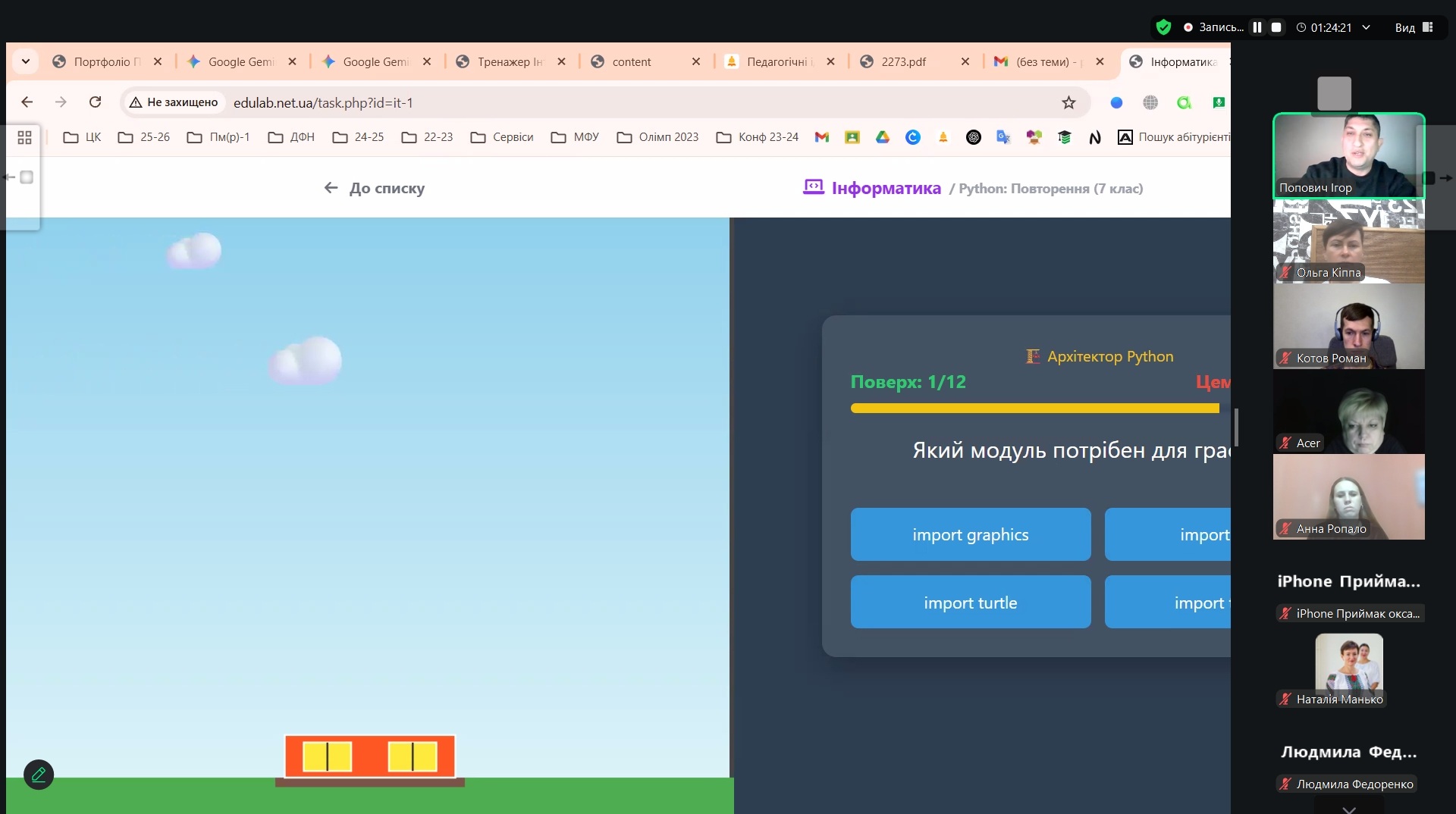1456x814 pixels.
Task: Click the green encryption shield icon
Action: pos(1163,27)
